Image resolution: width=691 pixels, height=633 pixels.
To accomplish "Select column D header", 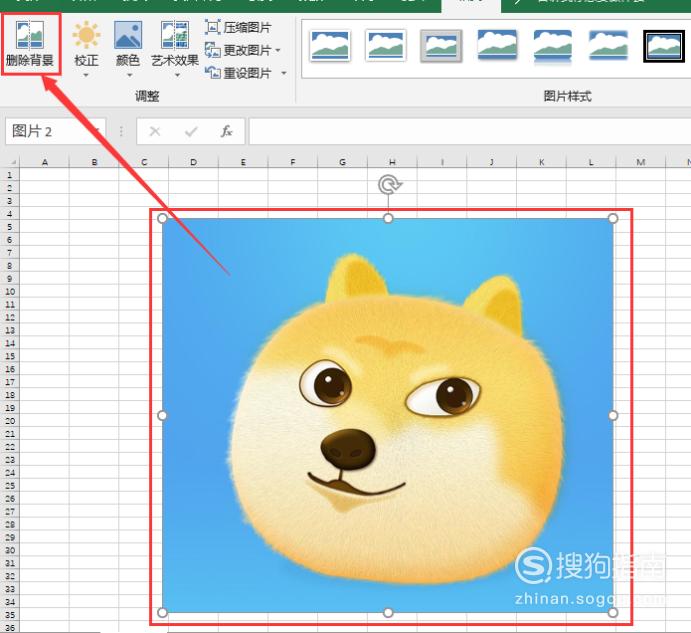I will pyautogui.click(x=193, y=162).
